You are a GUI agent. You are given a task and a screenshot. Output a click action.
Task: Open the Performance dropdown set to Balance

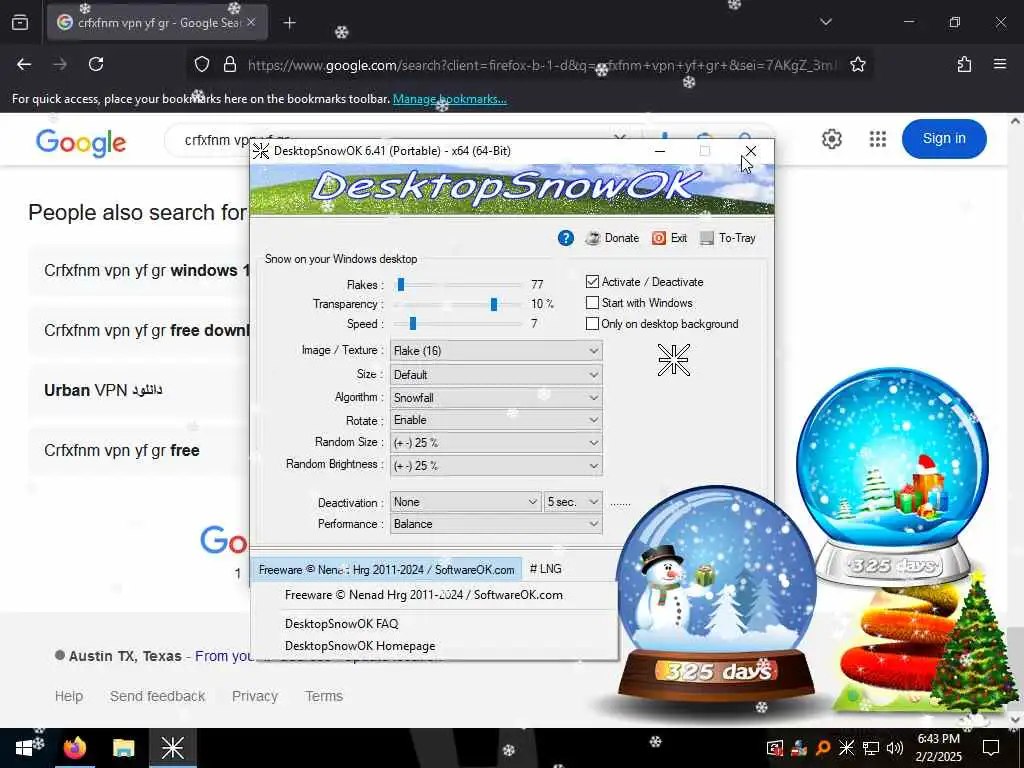[496, 524]
